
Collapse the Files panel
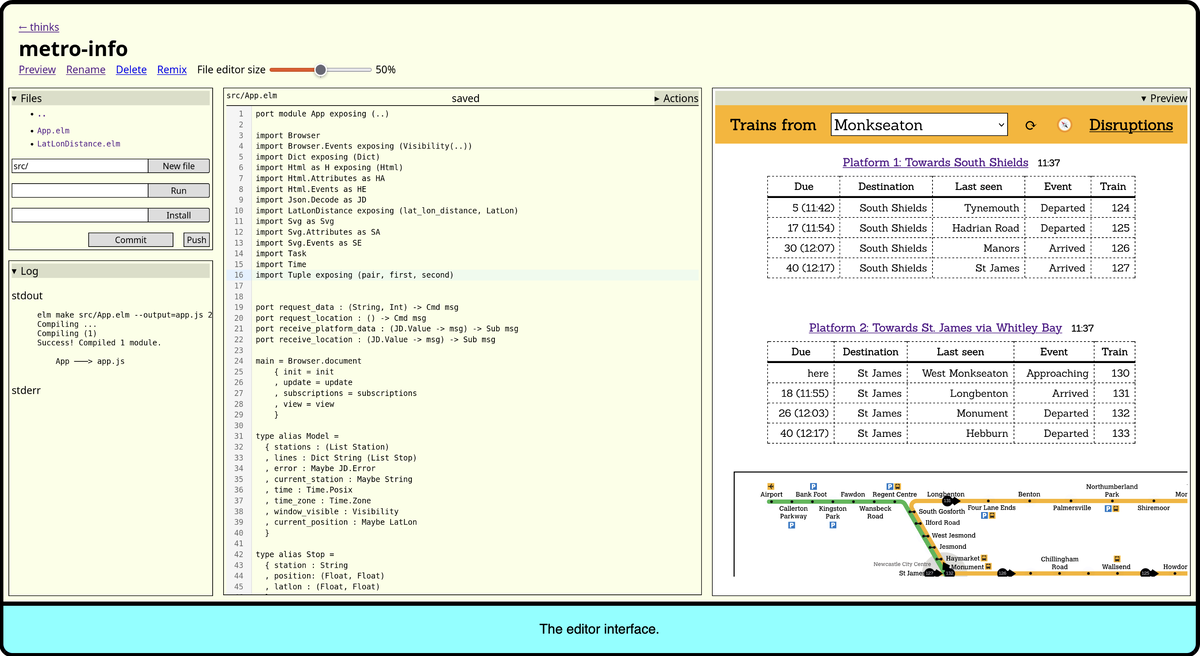110,98
